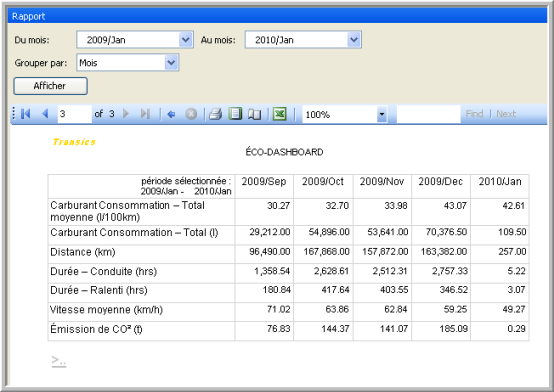Click the Vitesse moyenne (km/h) label
This screenshot has height=392, width=554.
coord(106,310)
